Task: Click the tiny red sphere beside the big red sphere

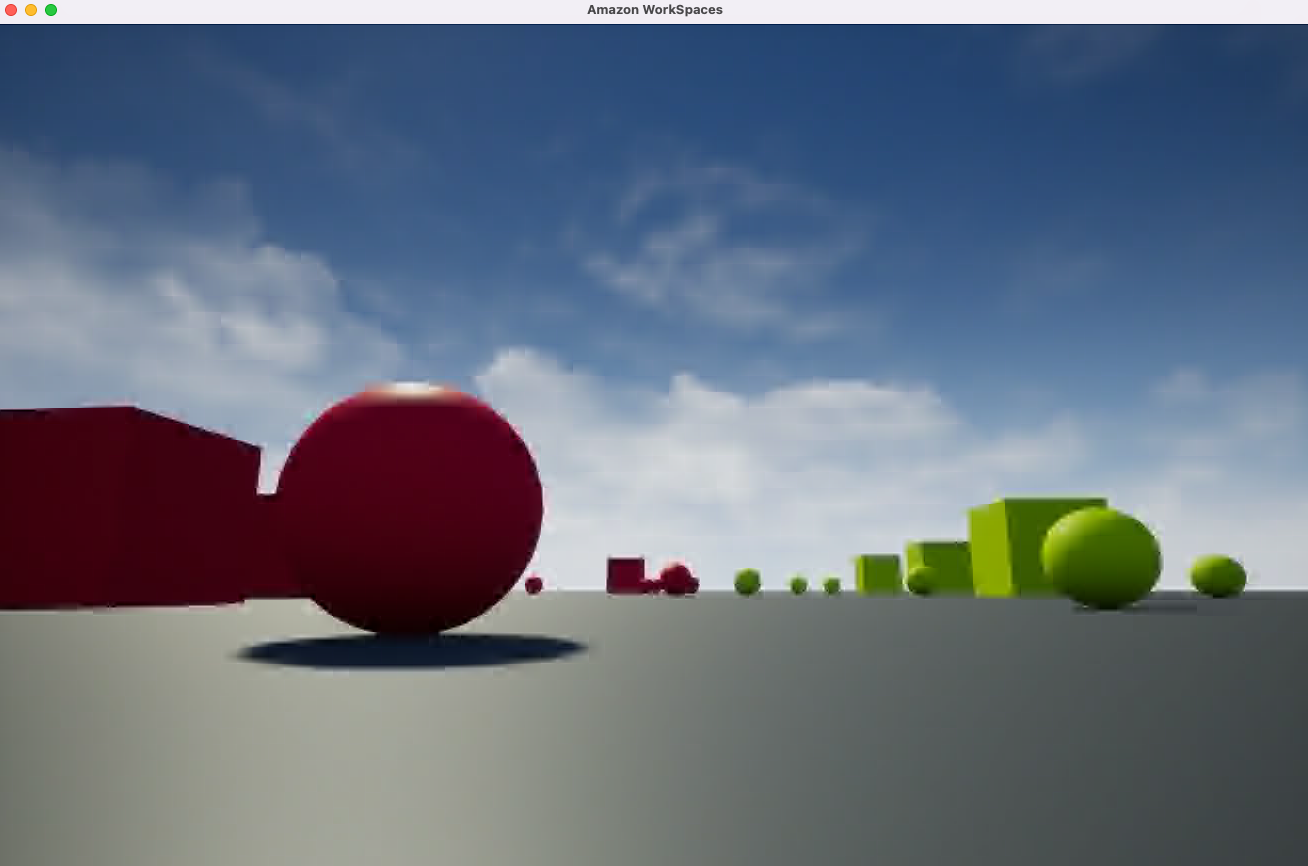Action: point(534,585)
